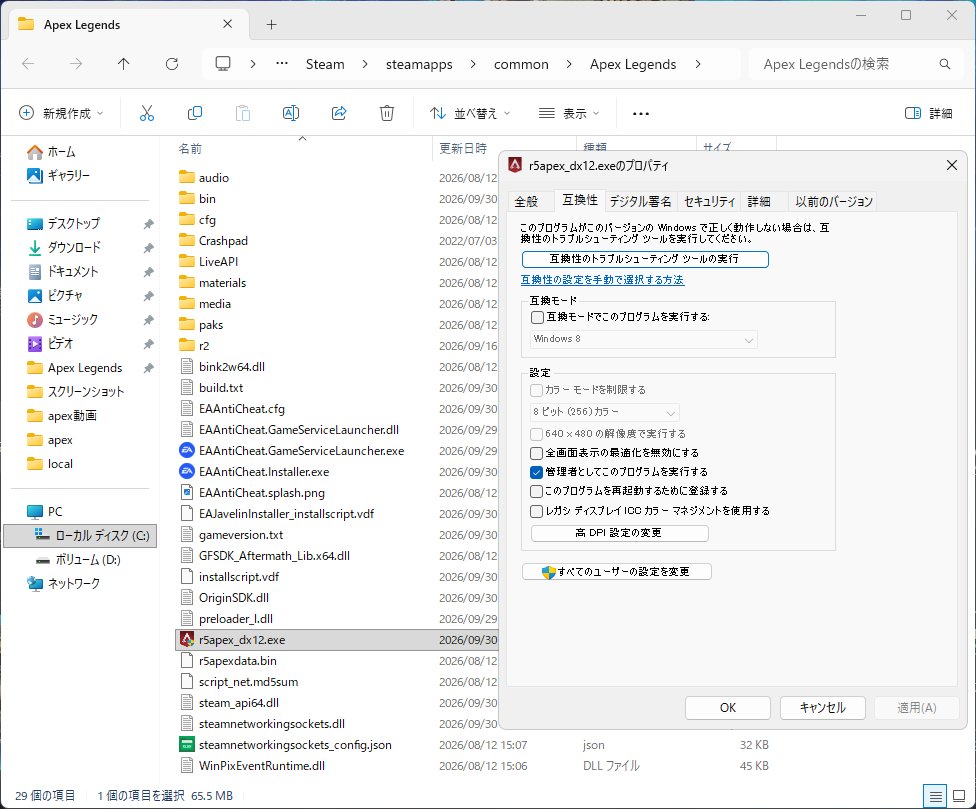Image resolution: width=976 pixels, height=809 pixels.
Task: Click steamapps in the breadcrumb
Action: click(x=419, y=64)
